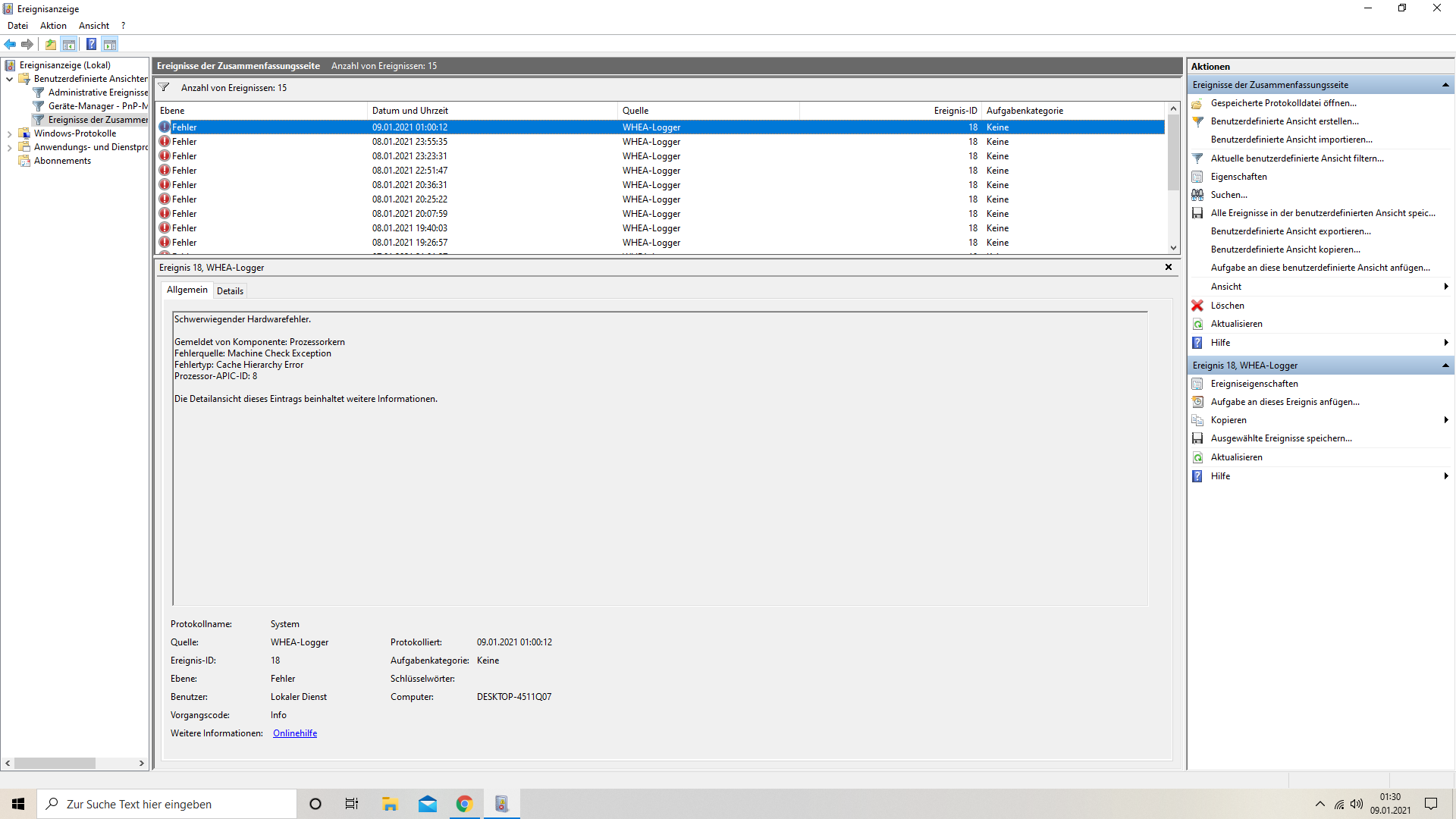This screenshot has height=819, width=1456.
Task: Open the Onlinehilfe link
Action: [295, 733]
